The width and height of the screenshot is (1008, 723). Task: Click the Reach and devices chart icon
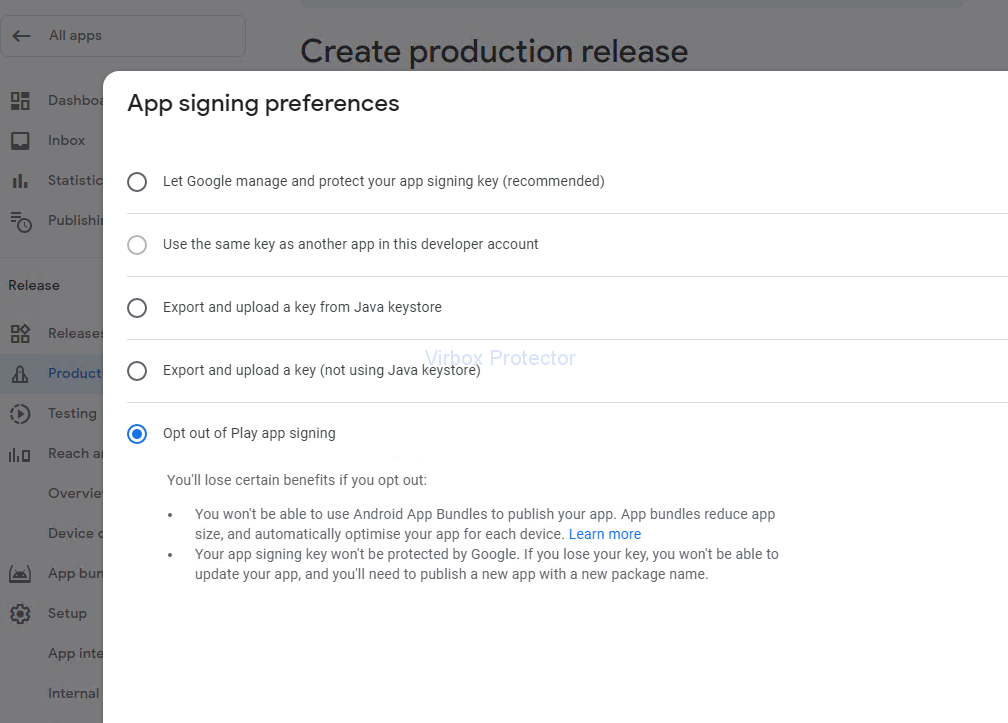point(20,454)
